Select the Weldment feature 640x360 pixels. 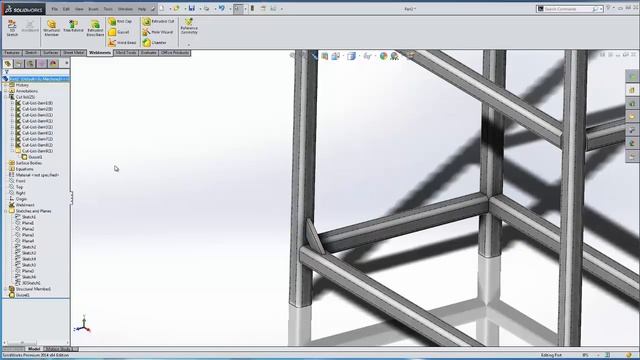point(22,205)
